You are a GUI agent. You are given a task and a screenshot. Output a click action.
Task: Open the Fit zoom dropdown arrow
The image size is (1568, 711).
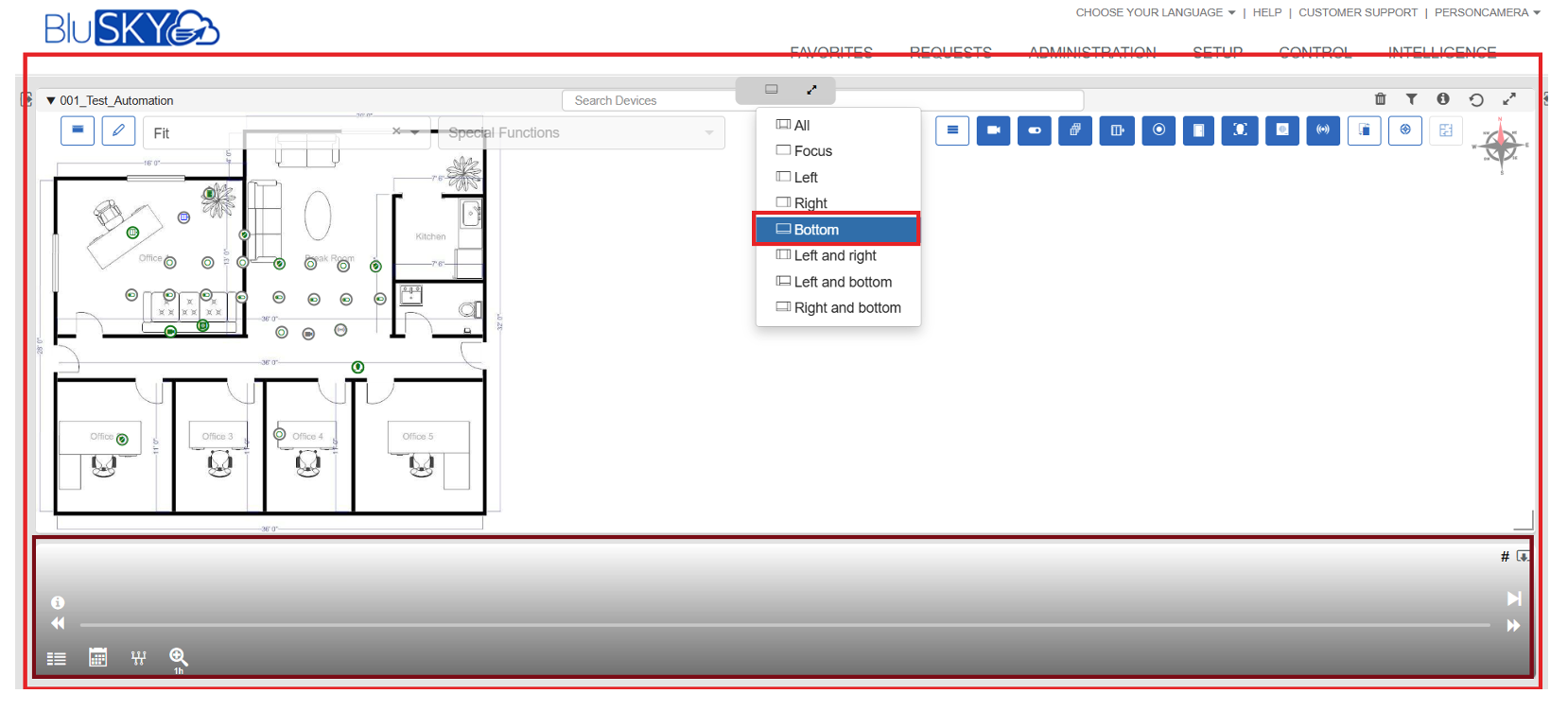click(x=415, y=132)
